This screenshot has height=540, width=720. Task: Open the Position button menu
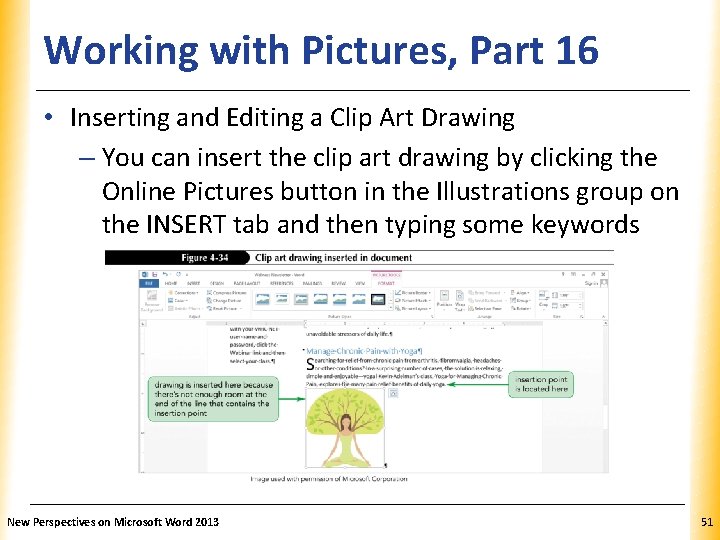444,300
